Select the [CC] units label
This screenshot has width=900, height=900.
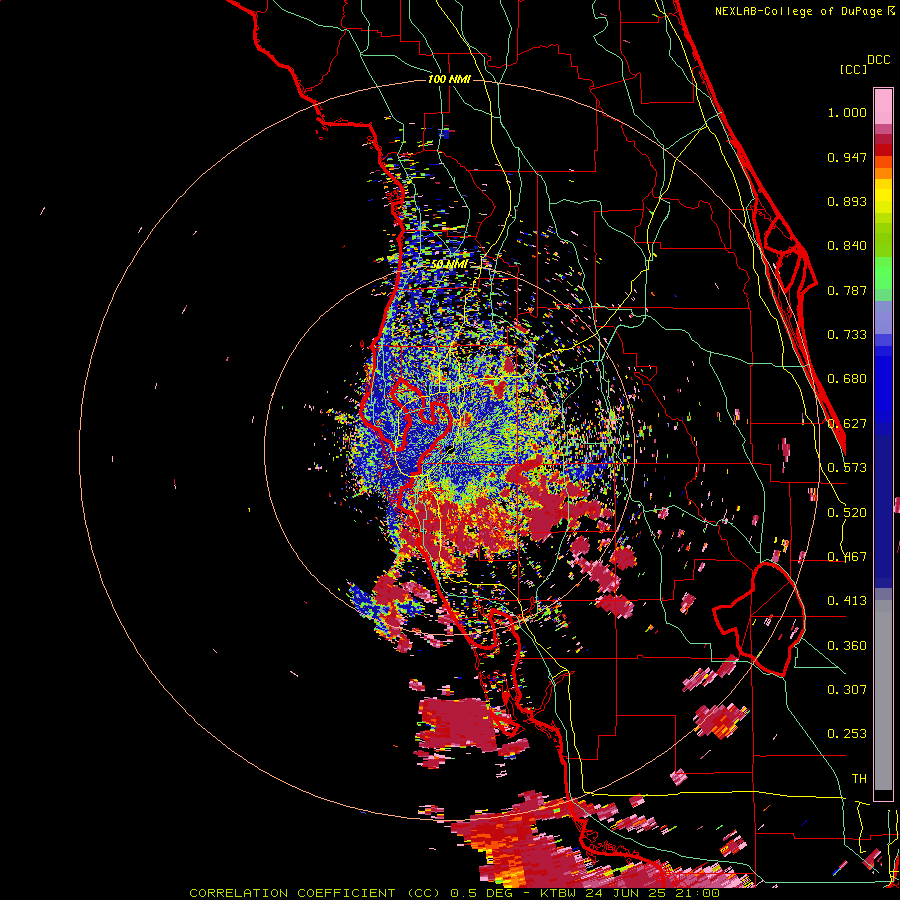tap(854, 69)
